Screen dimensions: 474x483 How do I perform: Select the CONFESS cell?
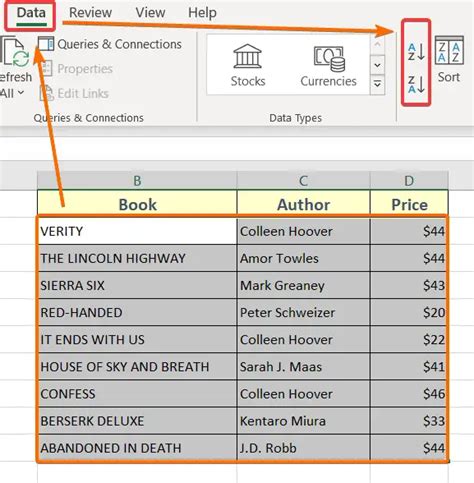[137, 394]
